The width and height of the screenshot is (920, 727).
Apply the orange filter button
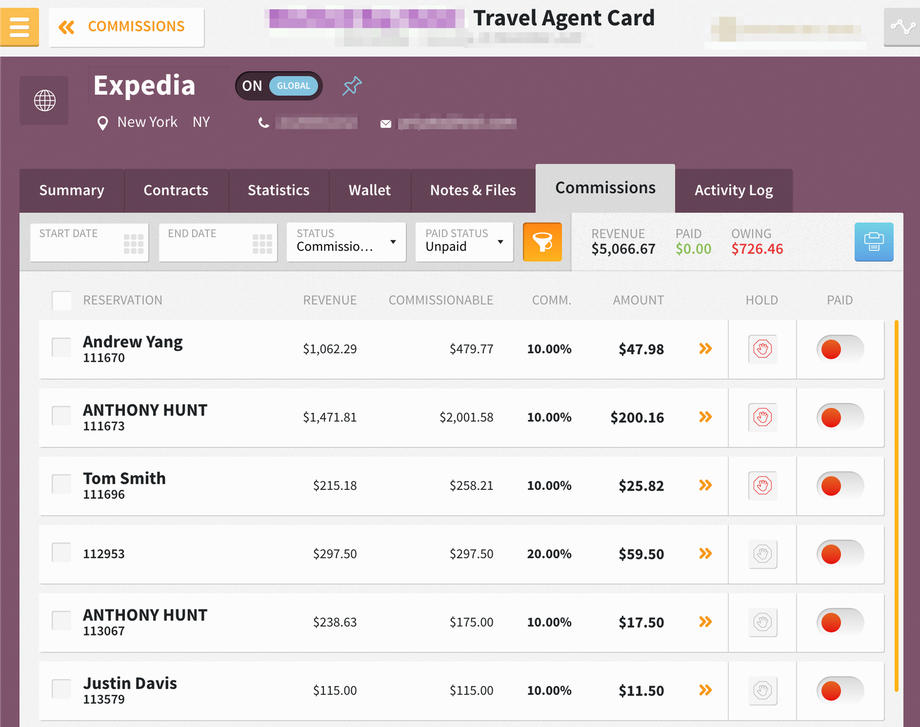pos(542,242)
